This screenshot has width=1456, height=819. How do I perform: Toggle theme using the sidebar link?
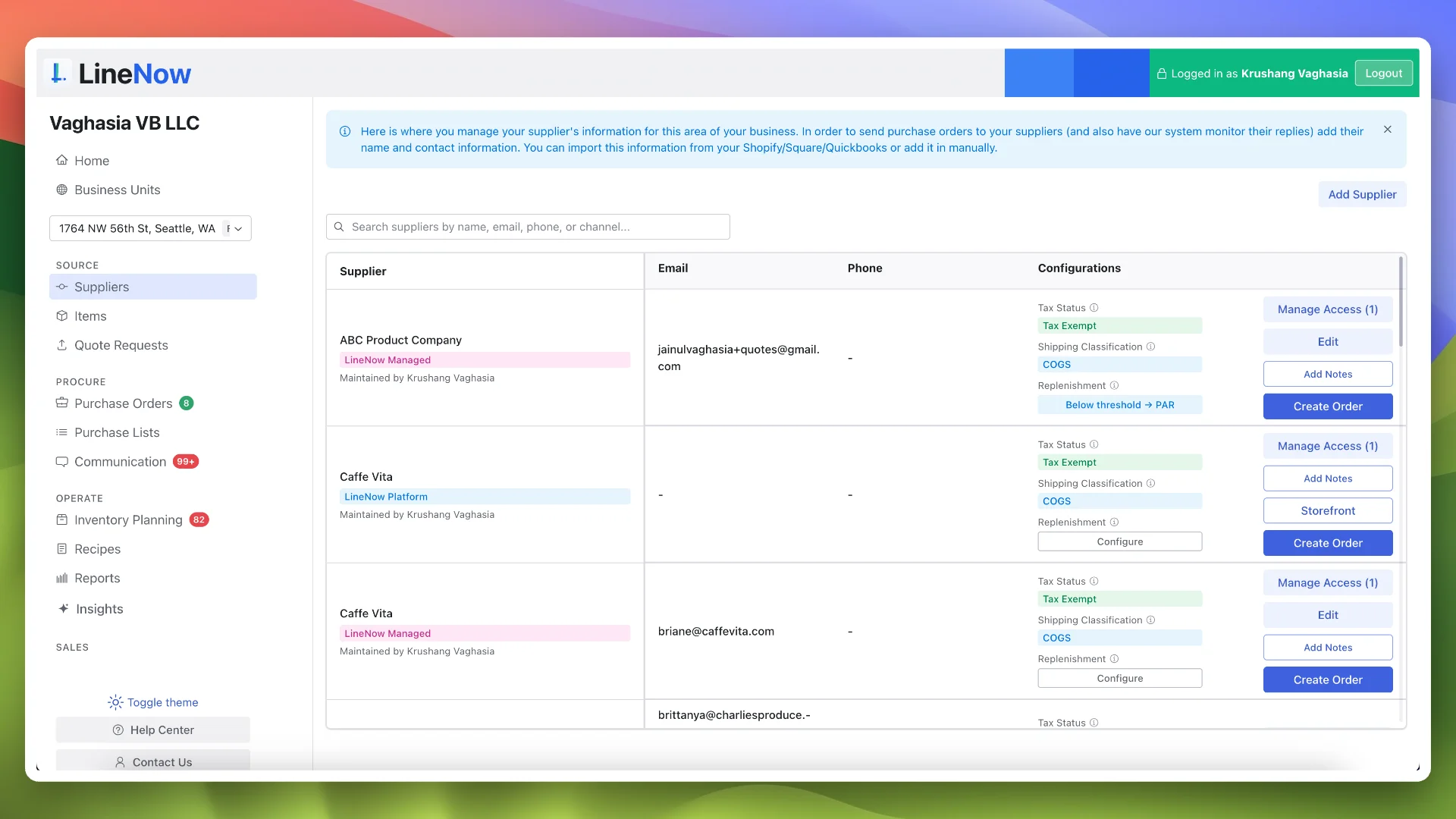(162, 702)
